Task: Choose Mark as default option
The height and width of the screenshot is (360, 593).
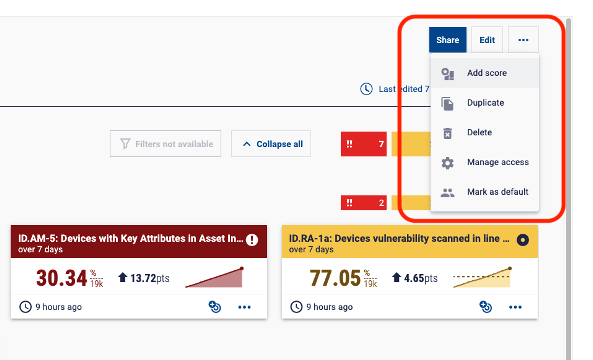Action: pyautogui.click(x=485, y=192)
